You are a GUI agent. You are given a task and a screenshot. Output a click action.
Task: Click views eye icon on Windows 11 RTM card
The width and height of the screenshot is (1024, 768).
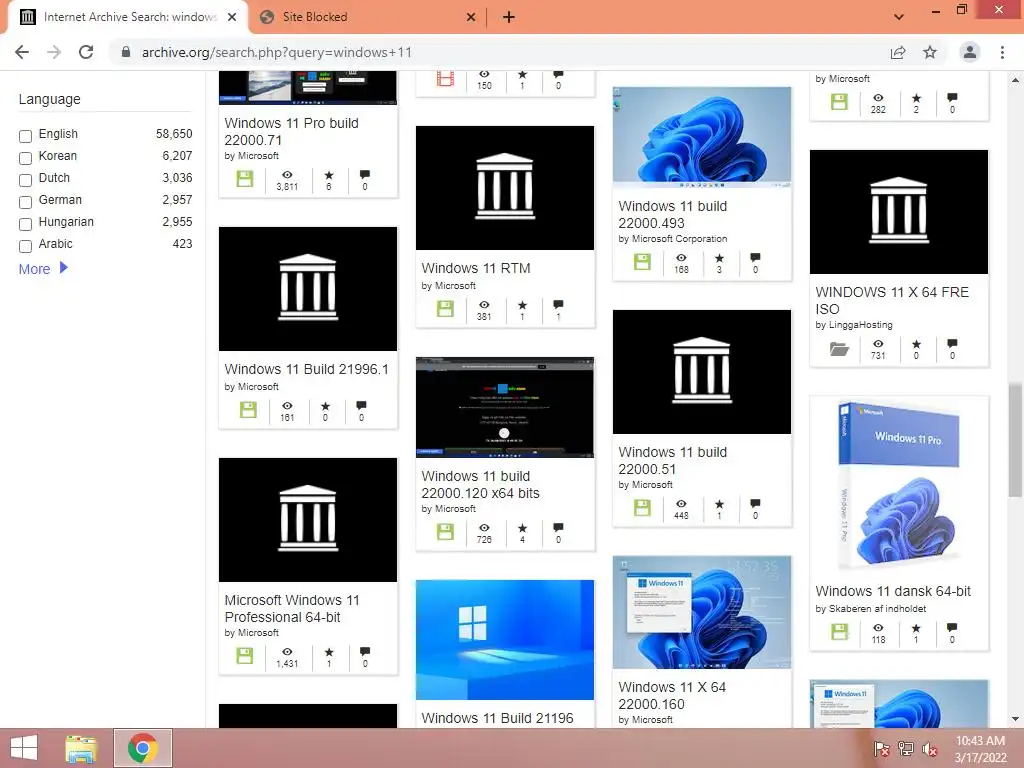pos(484,305)
